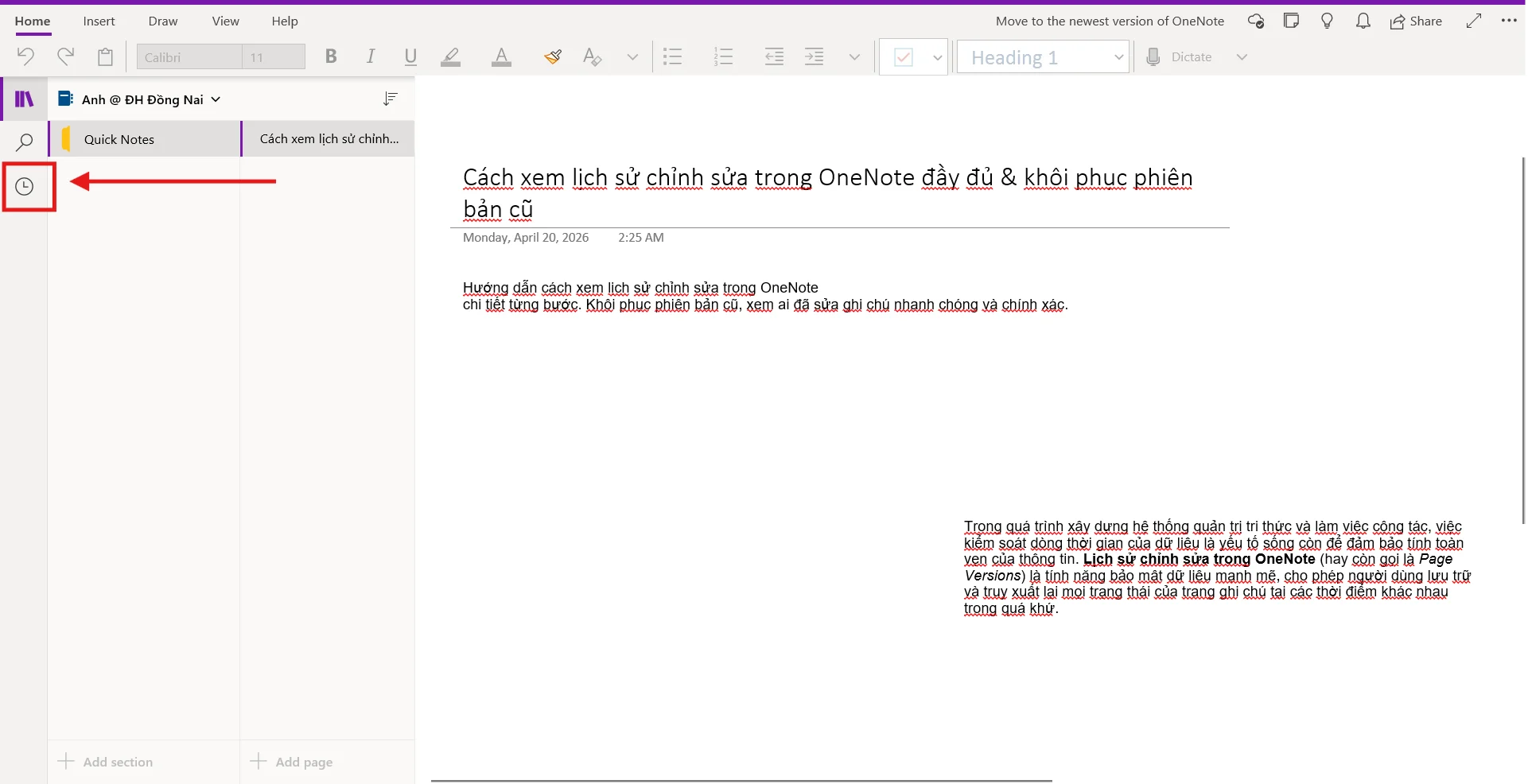Click the date Monday, April 20, 2026

526,237
